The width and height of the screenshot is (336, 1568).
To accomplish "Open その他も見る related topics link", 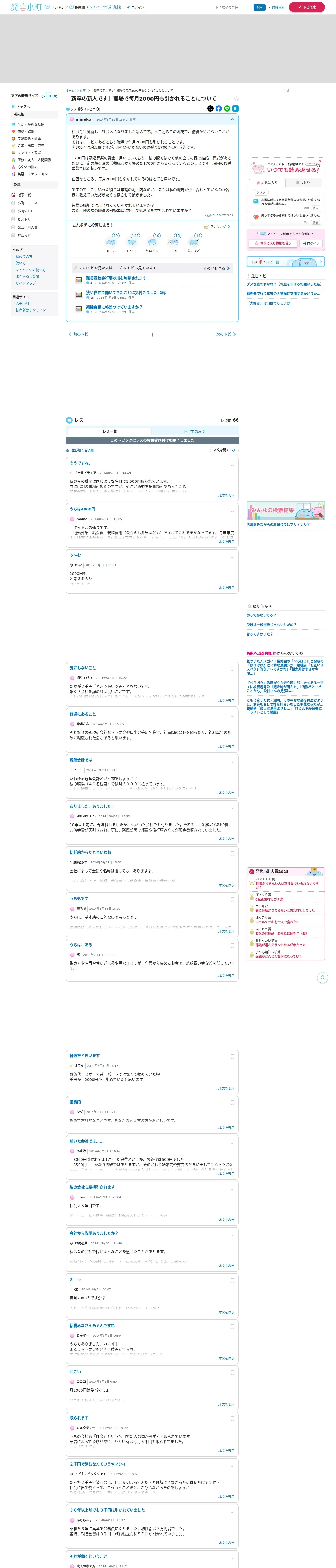I will 216,268.
